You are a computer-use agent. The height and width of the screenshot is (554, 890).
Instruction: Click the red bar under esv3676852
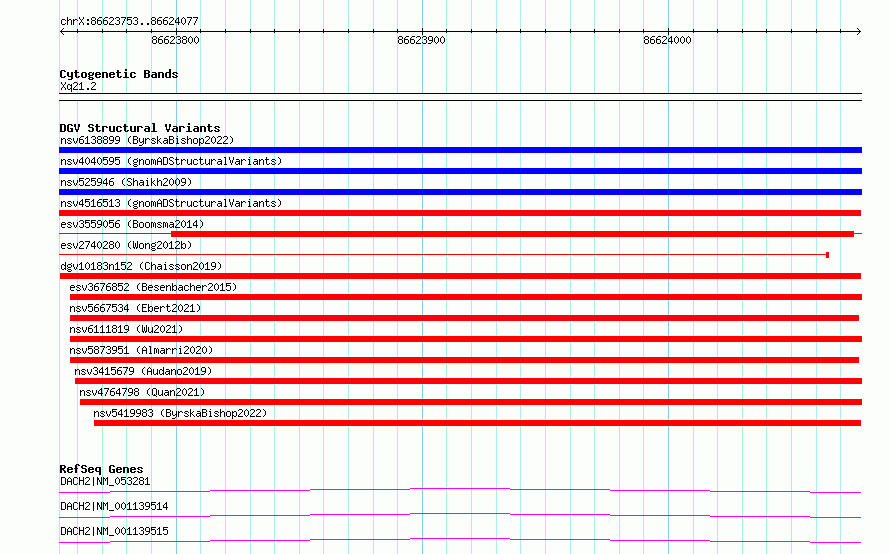pyautogui.click(x=466, y=297)
